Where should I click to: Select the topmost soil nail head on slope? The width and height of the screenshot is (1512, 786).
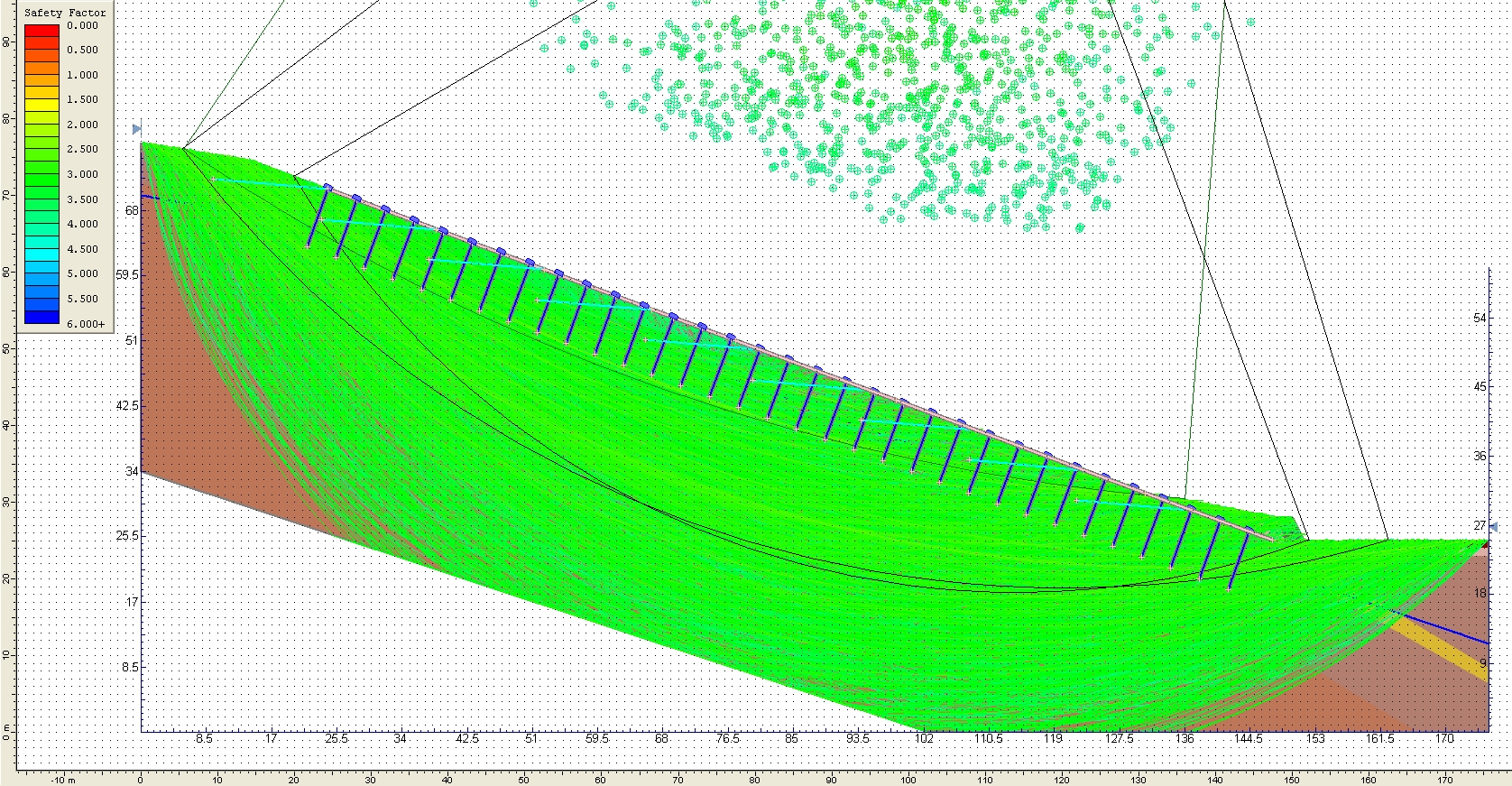pos(327,188)
